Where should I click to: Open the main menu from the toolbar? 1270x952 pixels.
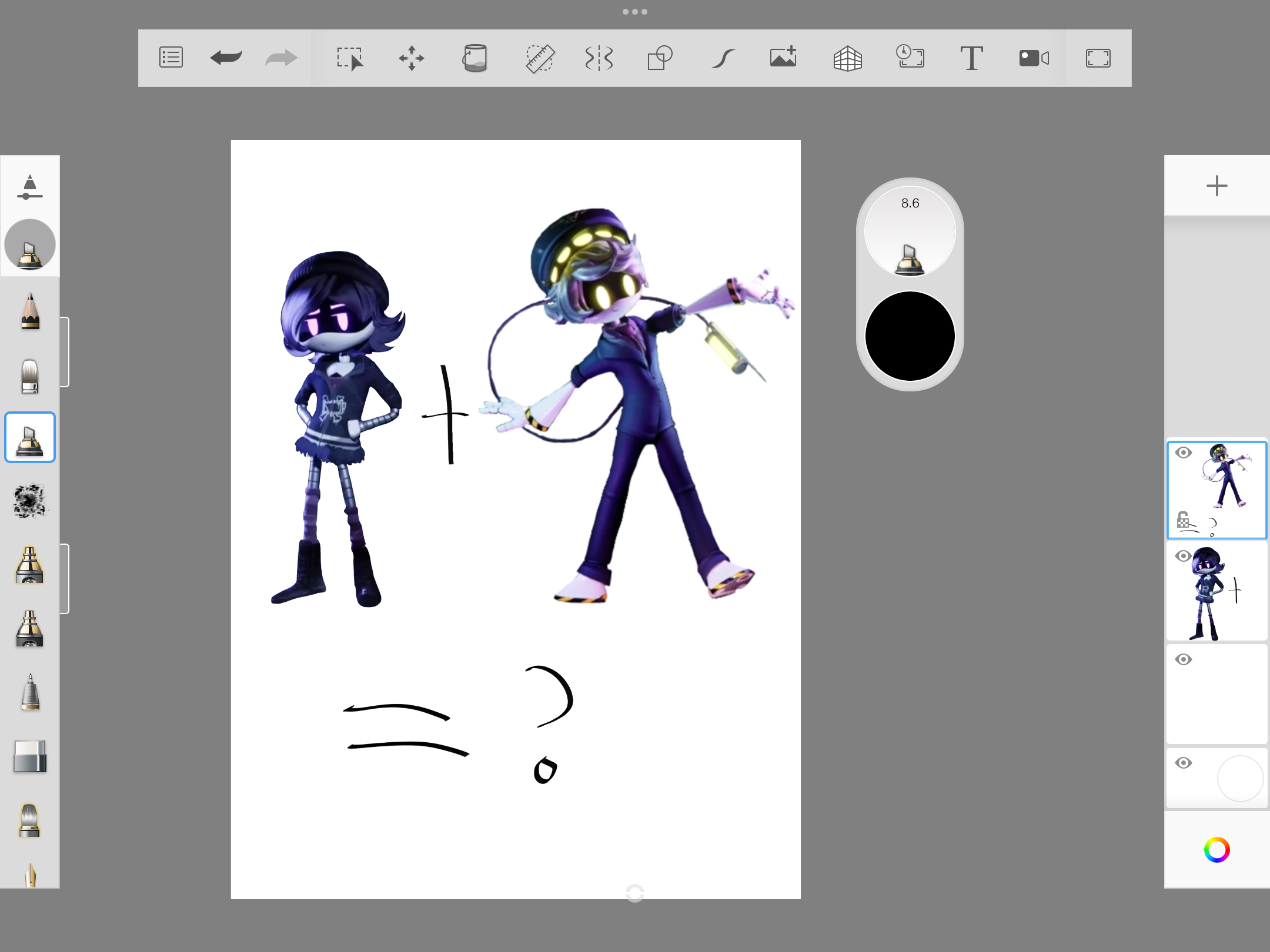[171, 58]
